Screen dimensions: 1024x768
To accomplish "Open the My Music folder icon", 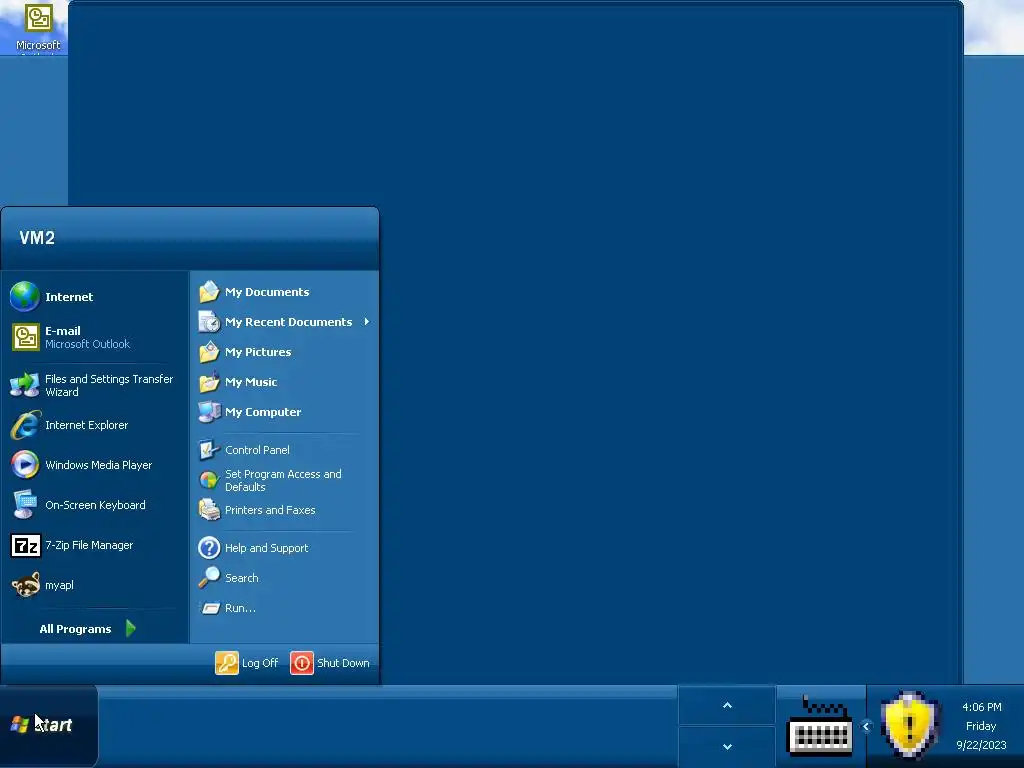I will pyautogui.click(x=209, y=382).
